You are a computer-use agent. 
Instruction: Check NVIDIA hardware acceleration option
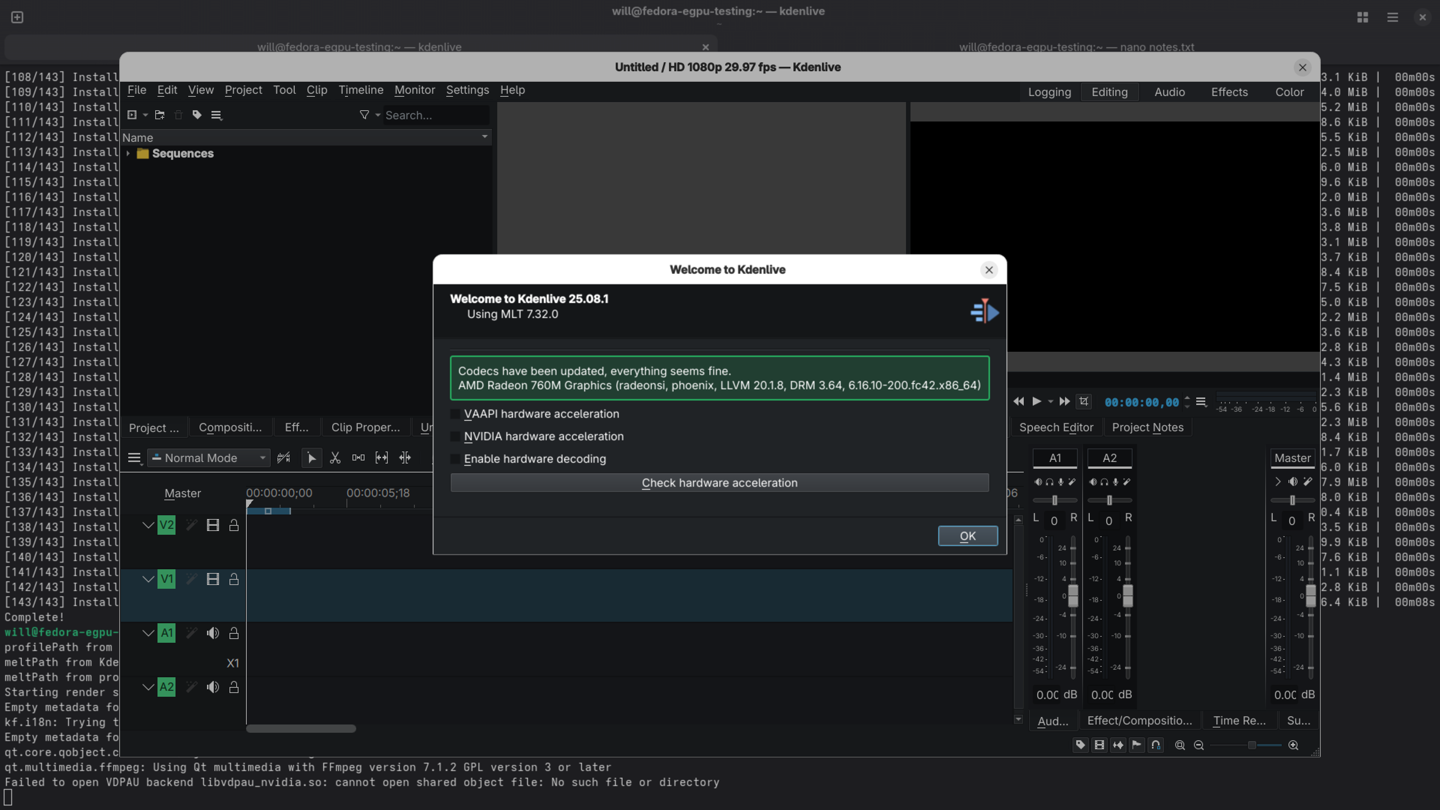456,437
